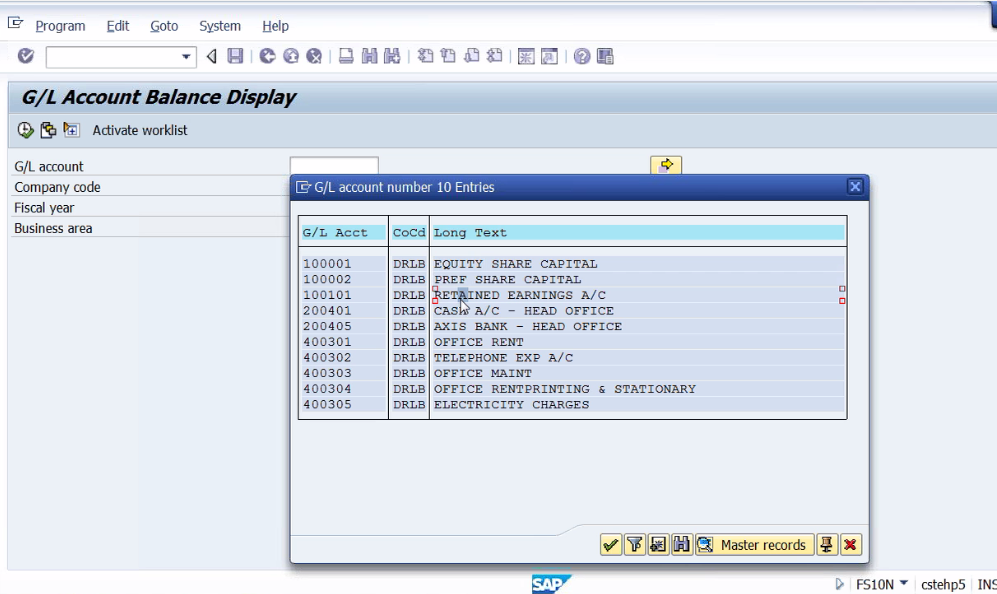Image resolution: width=997 pixels, height=594 pixels.
Task: Click the Customize Local Layout icon
Action: (x=605, y=57)
